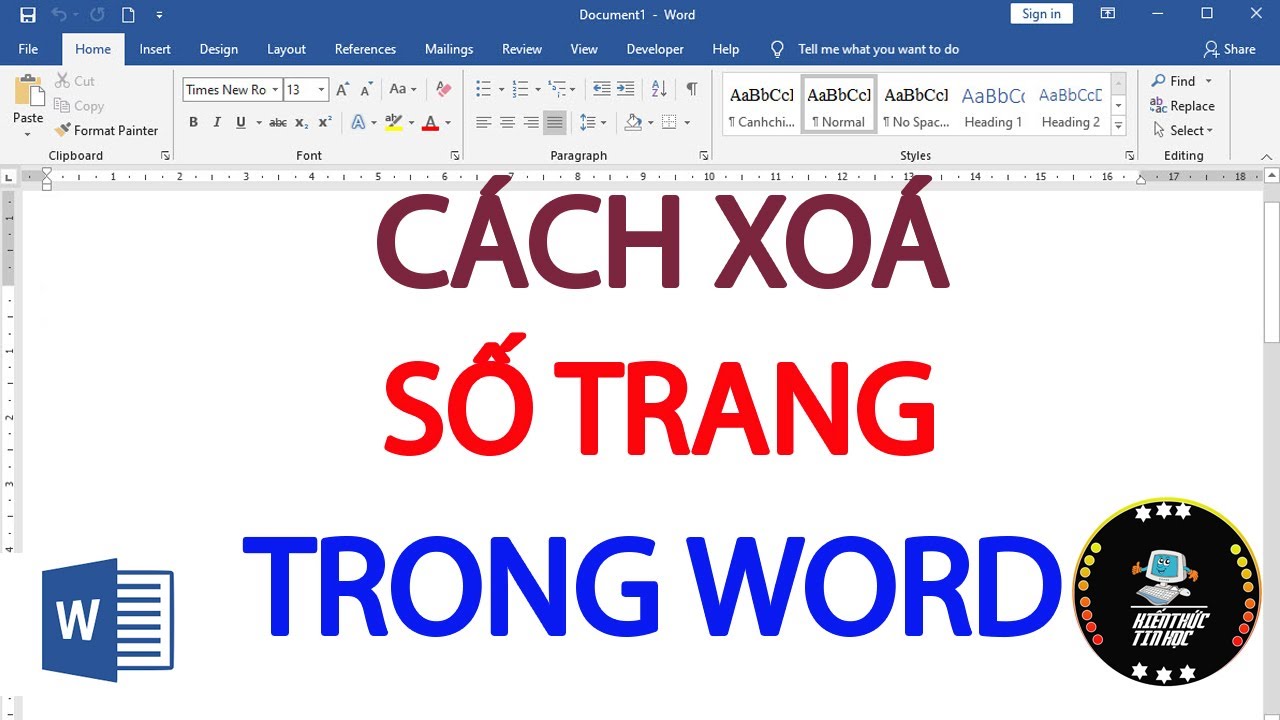Image resolution: width=1280 pixels, height=720 pixels.
Task: Toggle justified alignment
Action: coord(555,123)
